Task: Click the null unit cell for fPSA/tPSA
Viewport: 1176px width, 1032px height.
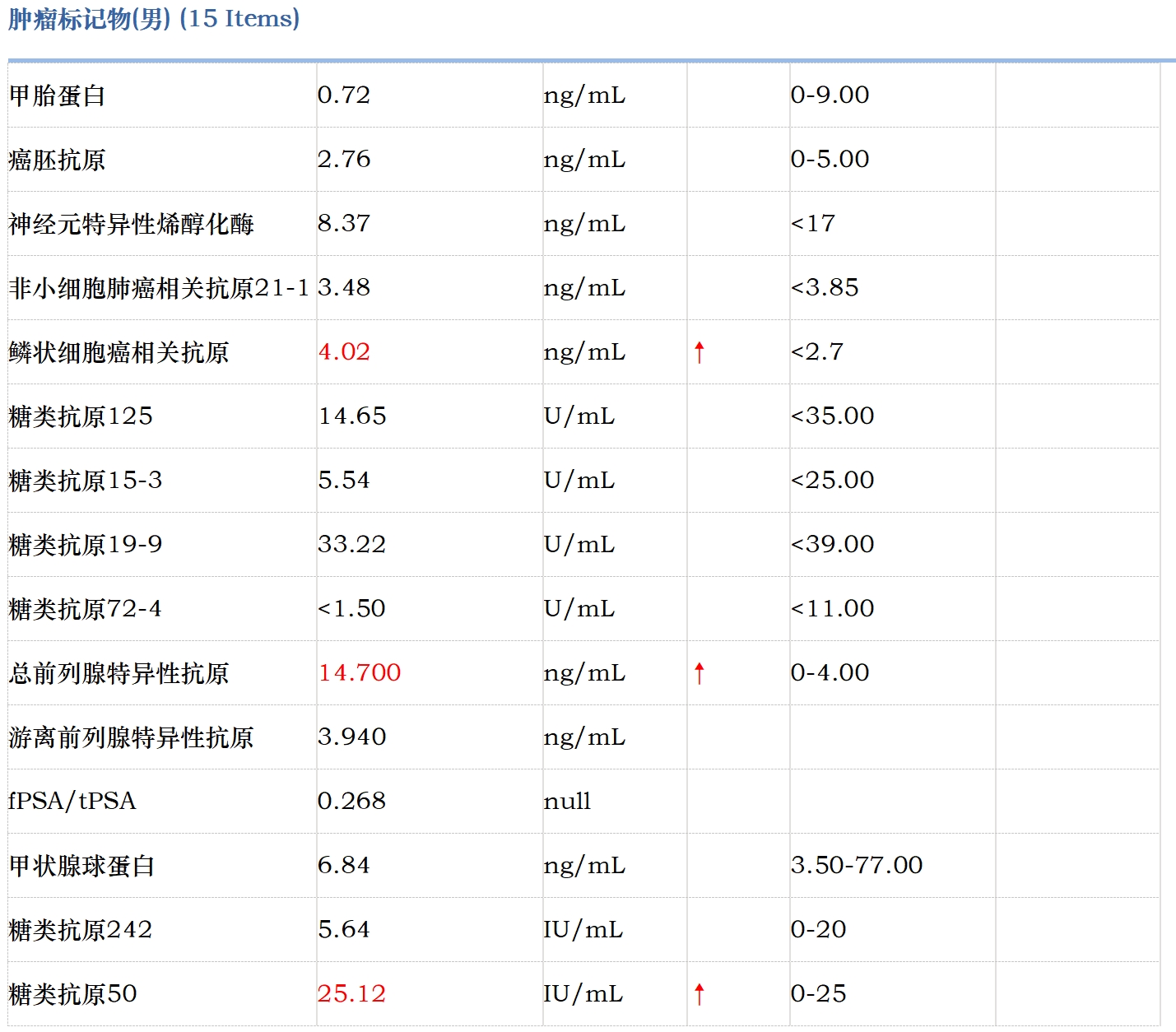Action: [x=568, y=801]
